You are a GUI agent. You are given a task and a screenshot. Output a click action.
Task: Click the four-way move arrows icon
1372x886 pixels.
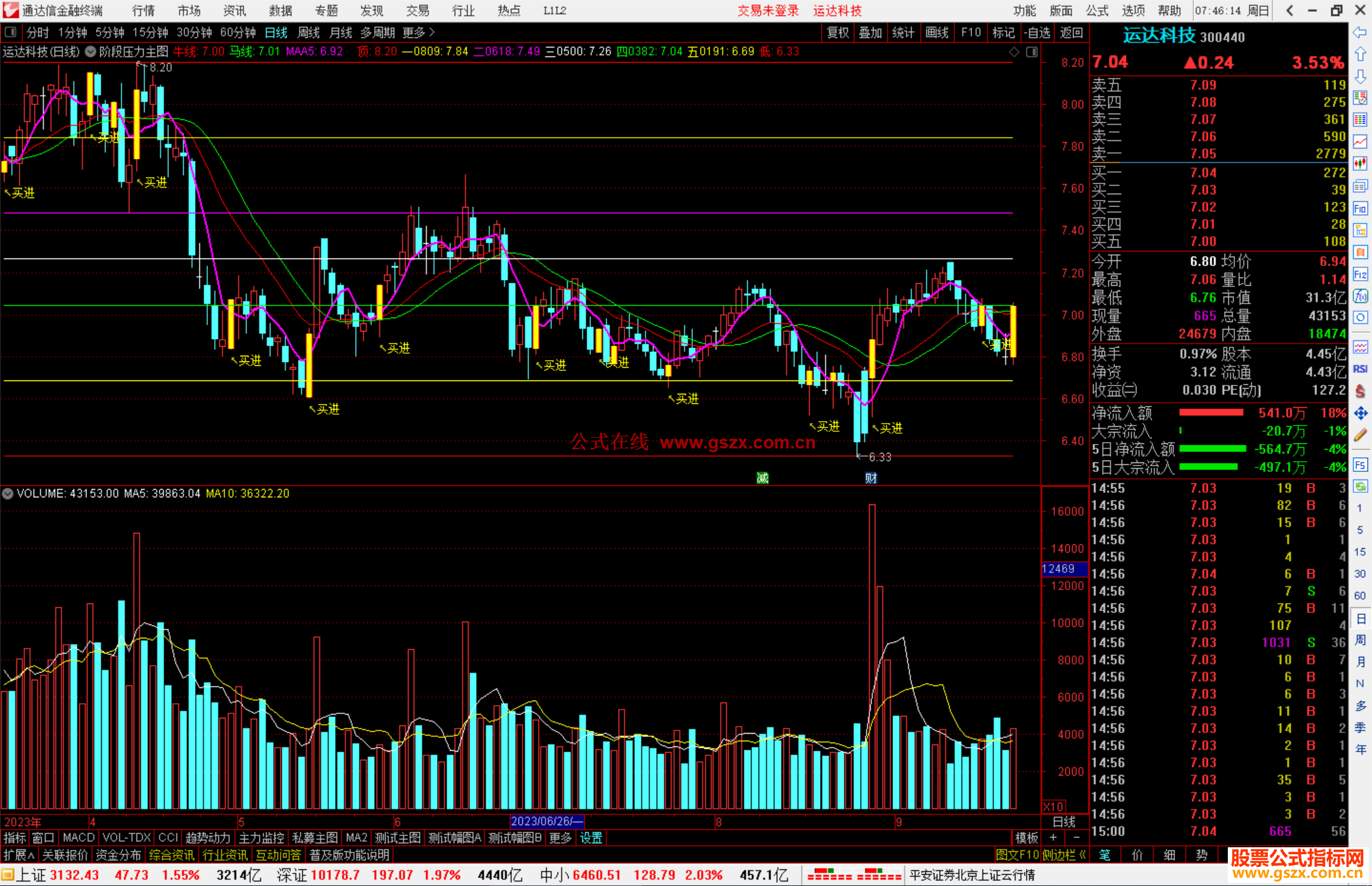pos(1360,413)
